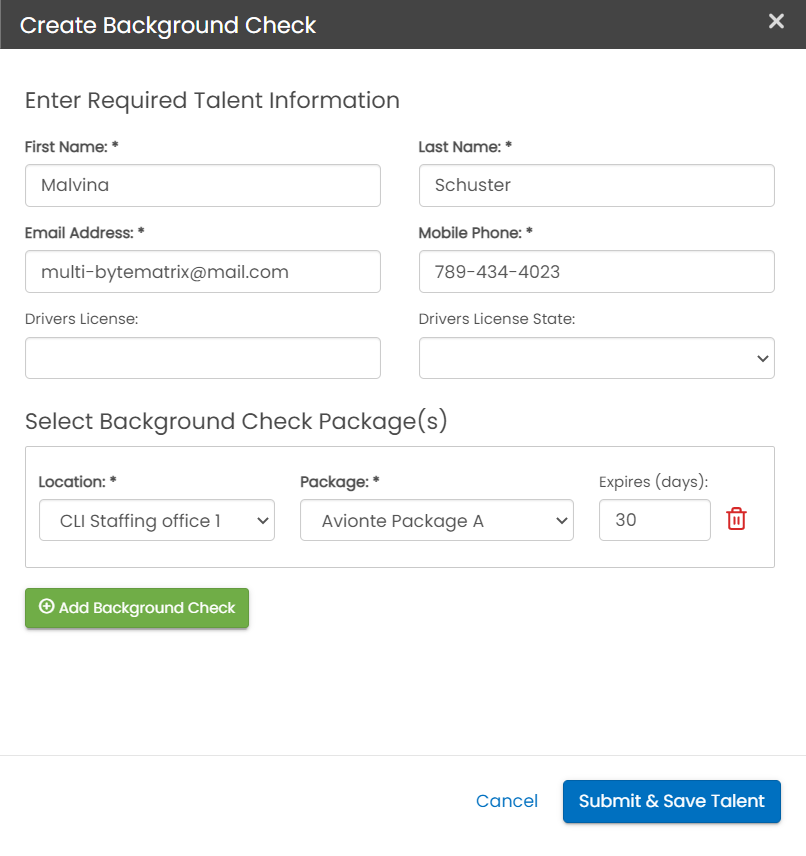Open the Drivers License State dropdown

[596, 357]
